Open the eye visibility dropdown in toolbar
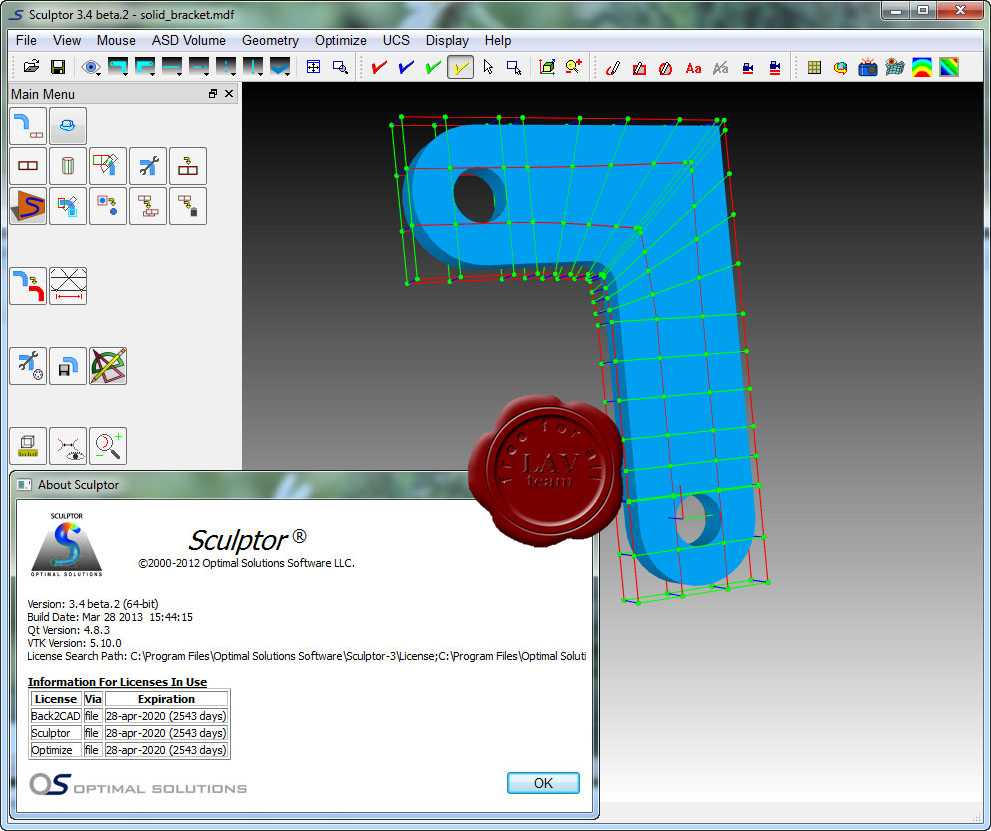 coord(91,67)
